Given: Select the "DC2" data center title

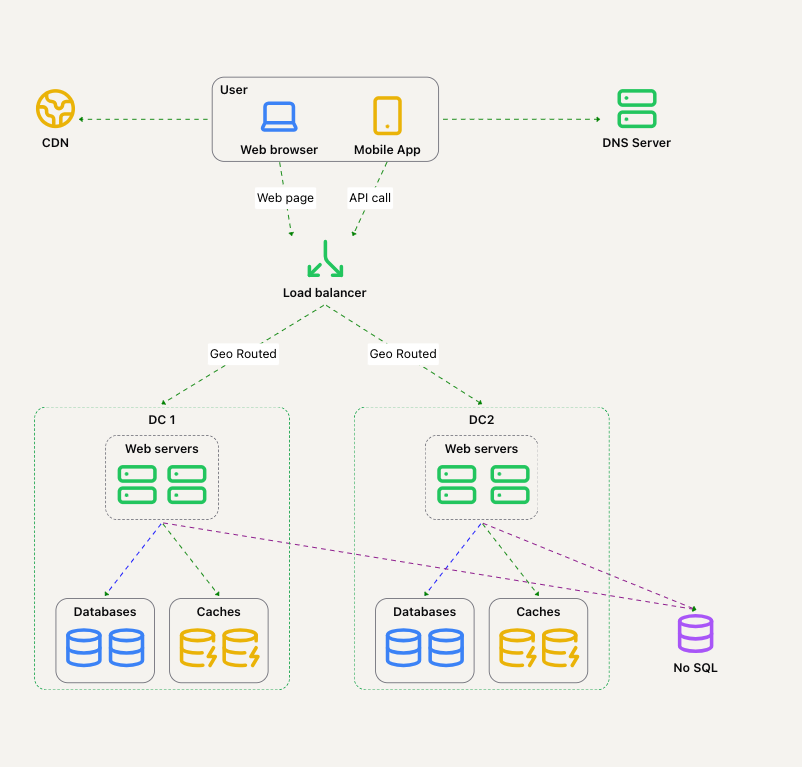Looking at the screenshot, I should point(482,420).
